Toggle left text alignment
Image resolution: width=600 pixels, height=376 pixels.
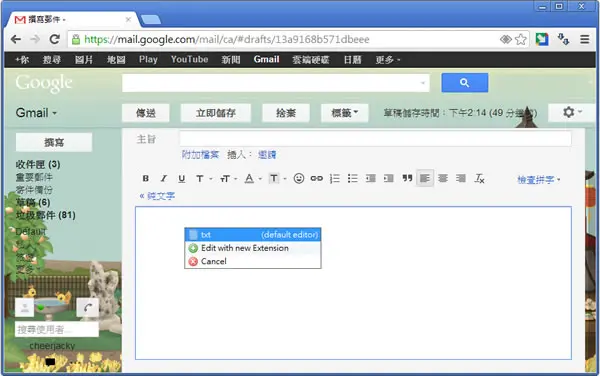click(x=425, y=178)
